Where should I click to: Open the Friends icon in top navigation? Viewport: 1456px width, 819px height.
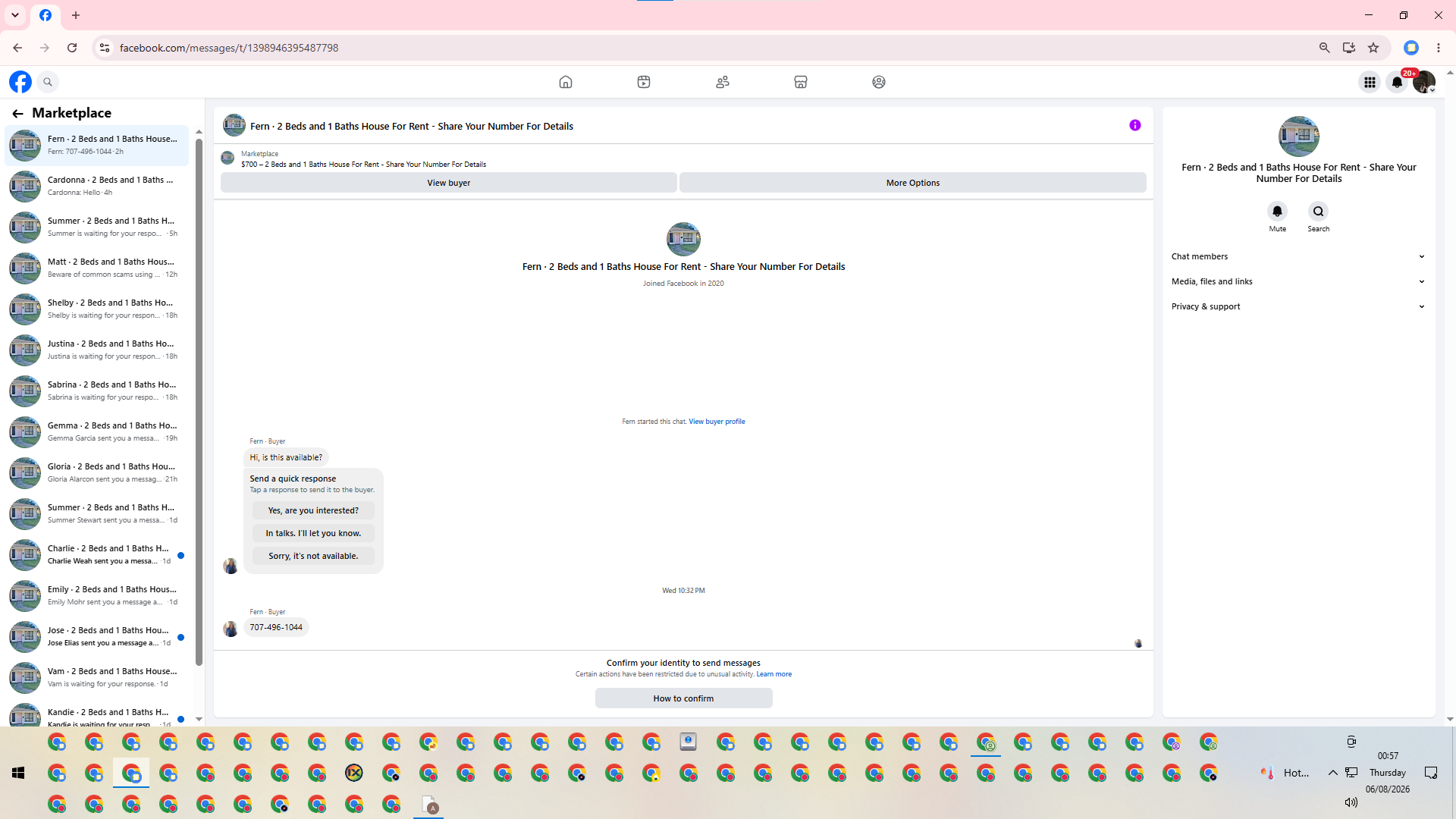pos(723,82)
